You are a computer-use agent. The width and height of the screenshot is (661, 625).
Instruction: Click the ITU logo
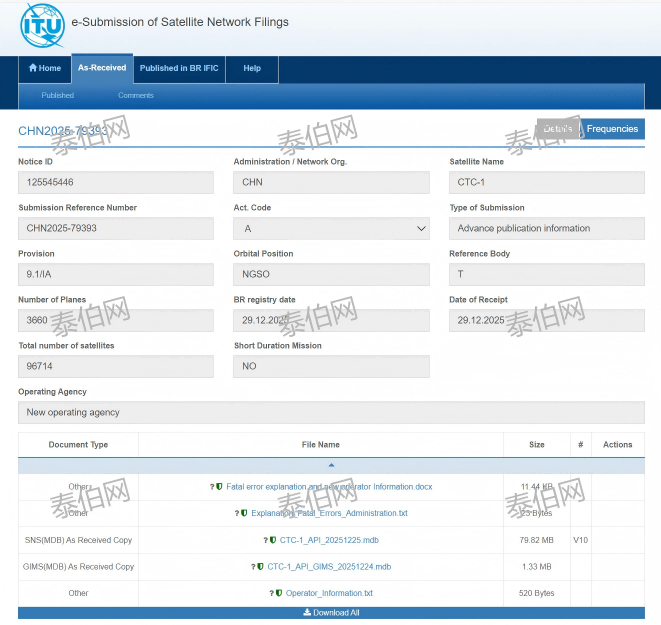(42, 24)
